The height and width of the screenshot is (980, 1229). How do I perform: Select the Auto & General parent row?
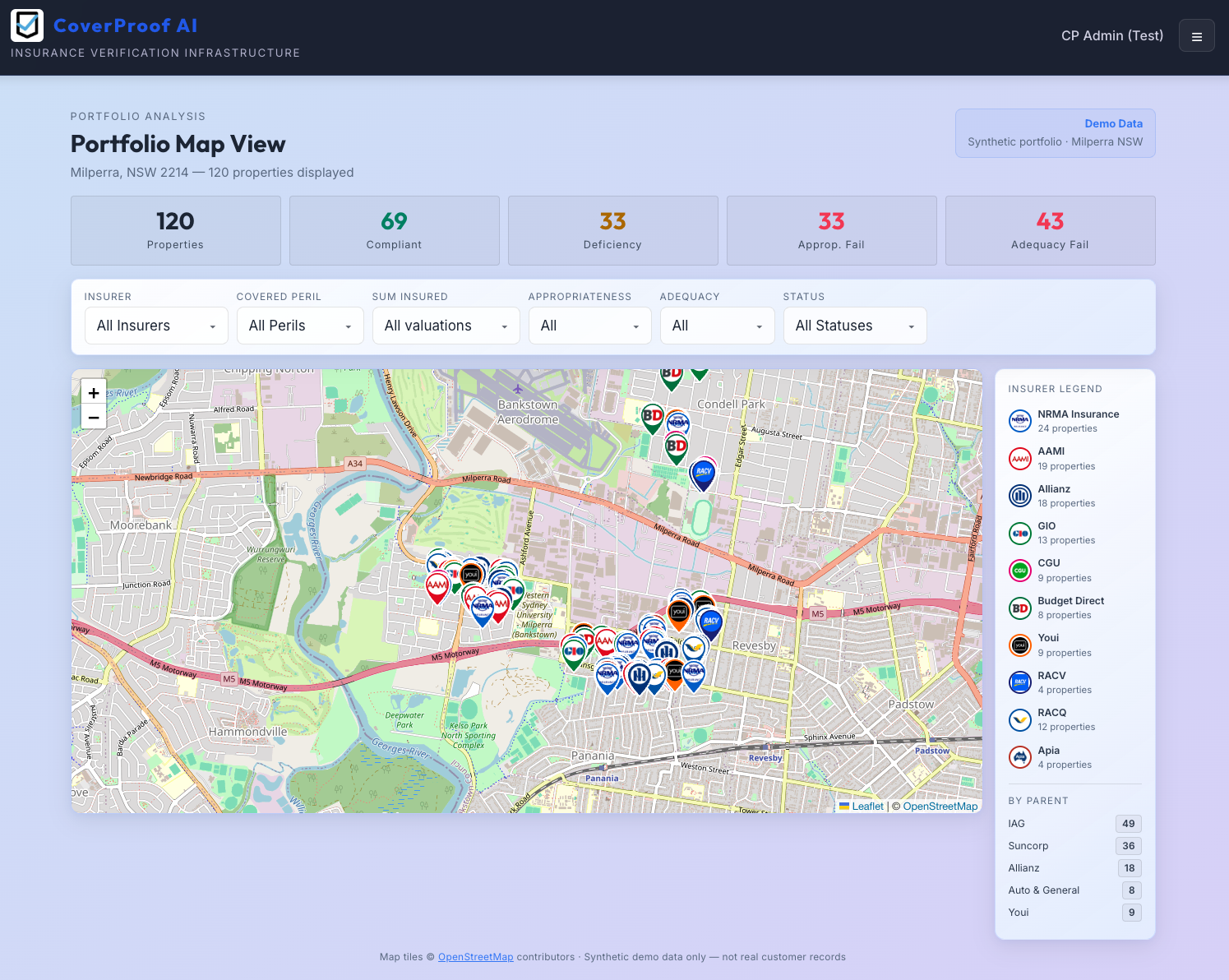(x=1075, y=890)
